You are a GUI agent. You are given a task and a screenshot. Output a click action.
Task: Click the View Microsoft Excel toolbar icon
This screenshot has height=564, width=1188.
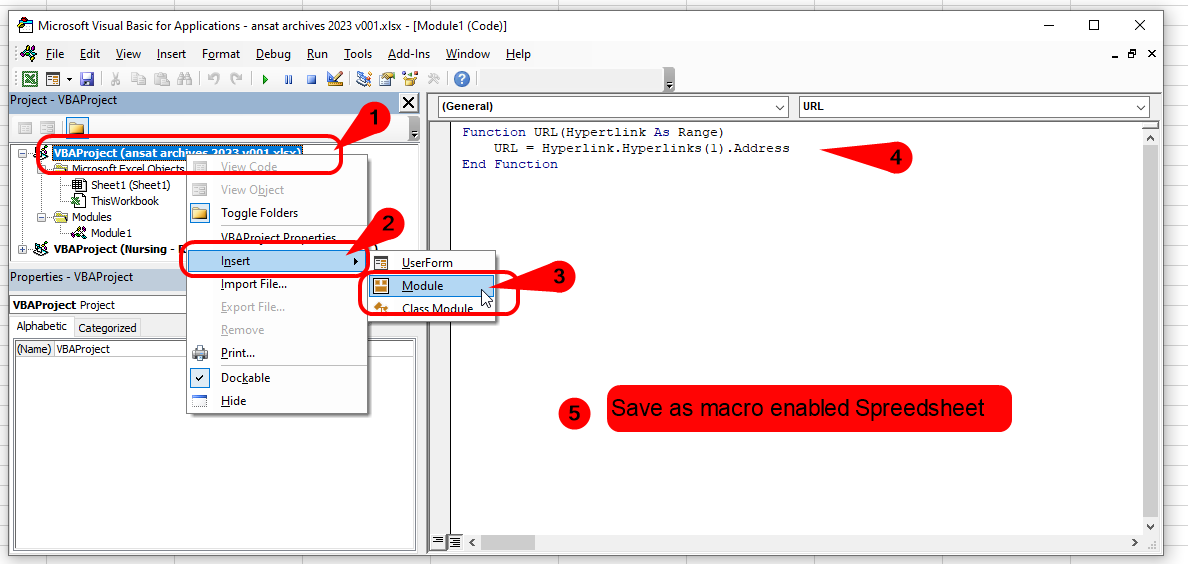pos(30,79)
